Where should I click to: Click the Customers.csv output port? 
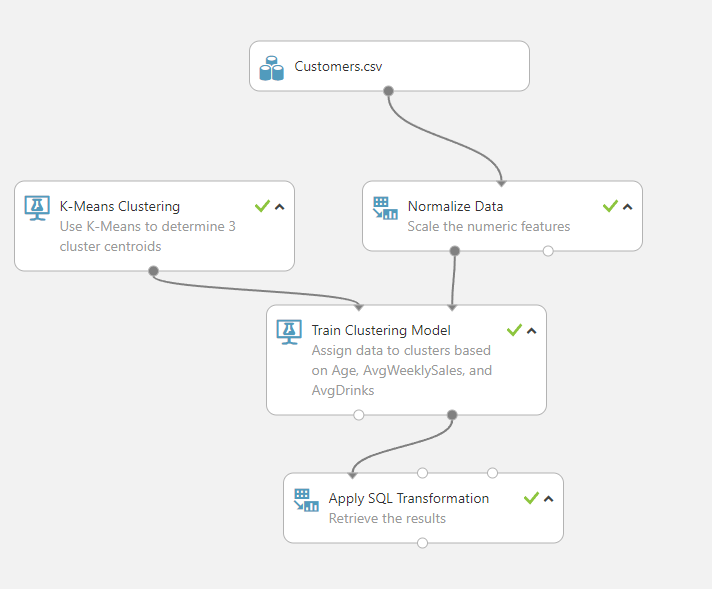388,91
